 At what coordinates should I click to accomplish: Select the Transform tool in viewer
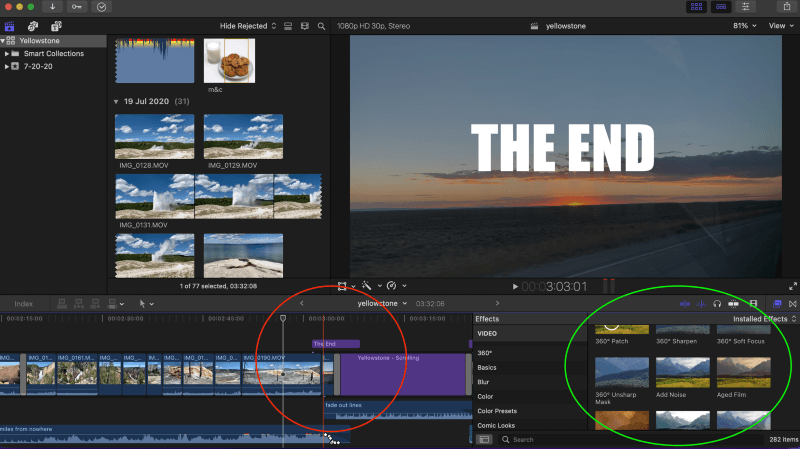click(x=342, y=286)
